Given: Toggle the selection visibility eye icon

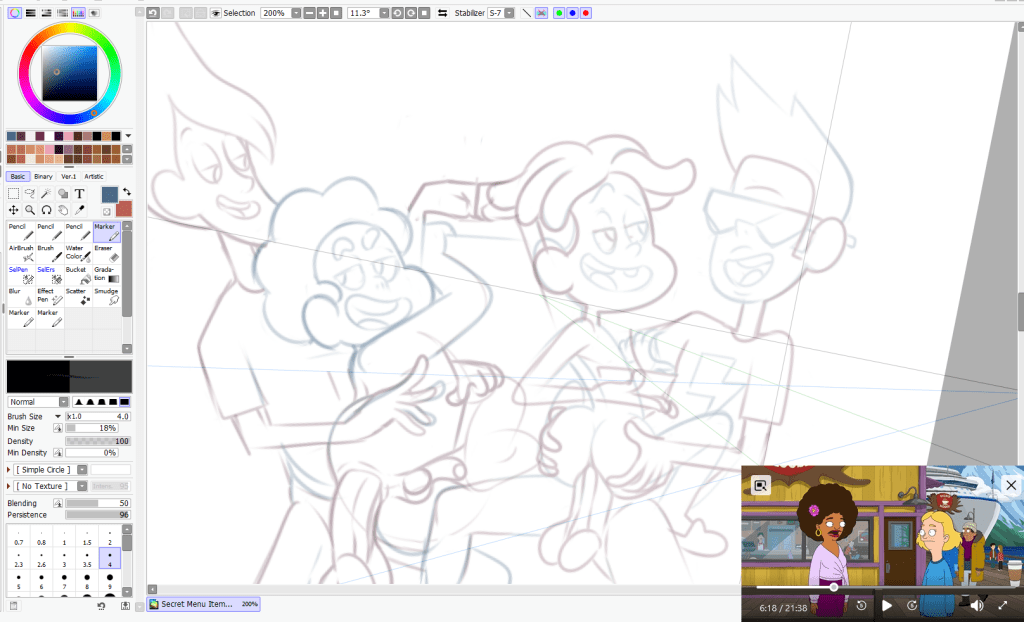Looking at the screenshot, I should click(216, 13).
